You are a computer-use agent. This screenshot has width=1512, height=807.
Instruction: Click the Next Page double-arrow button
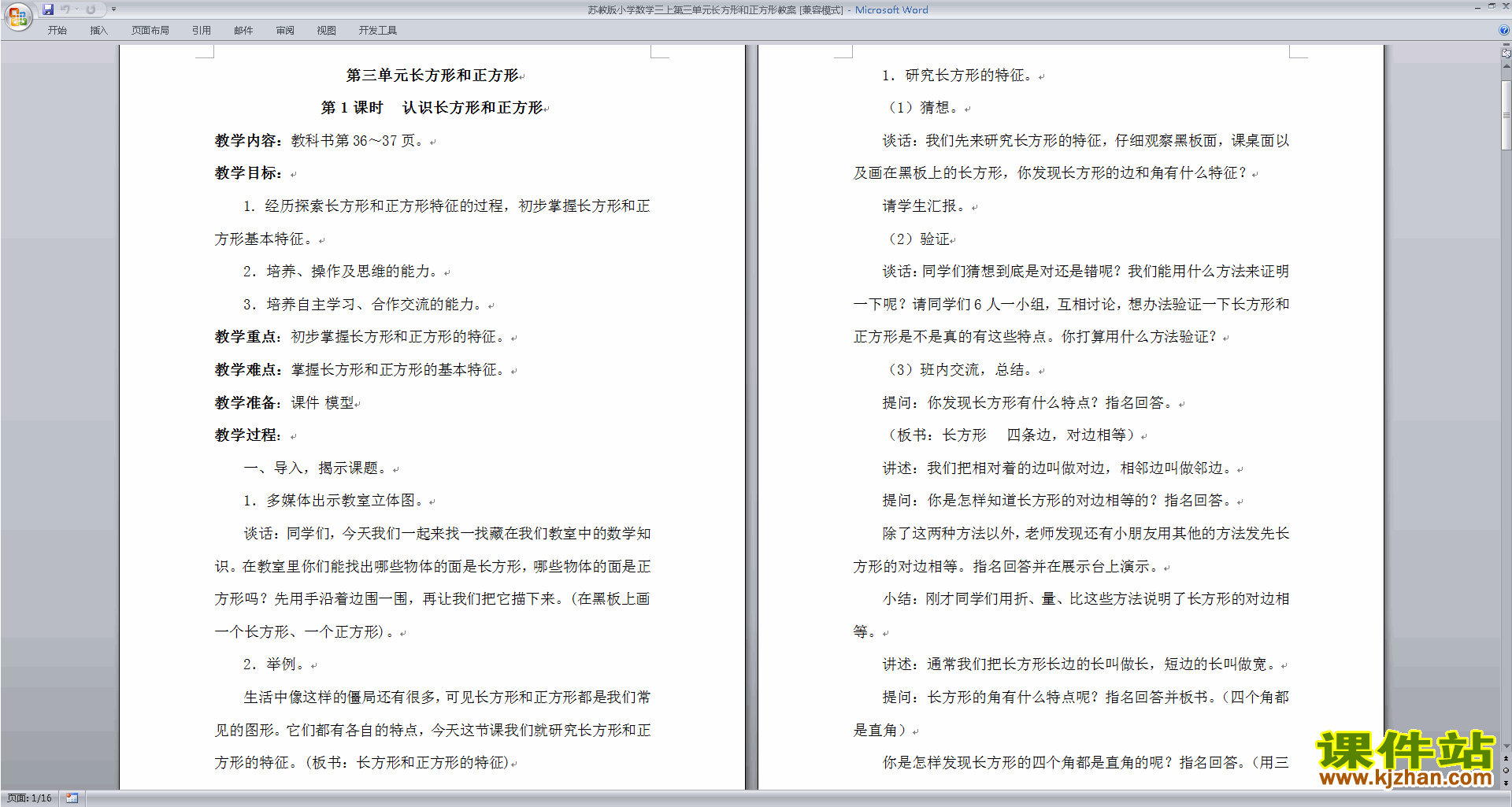[x=1506, y=783]
